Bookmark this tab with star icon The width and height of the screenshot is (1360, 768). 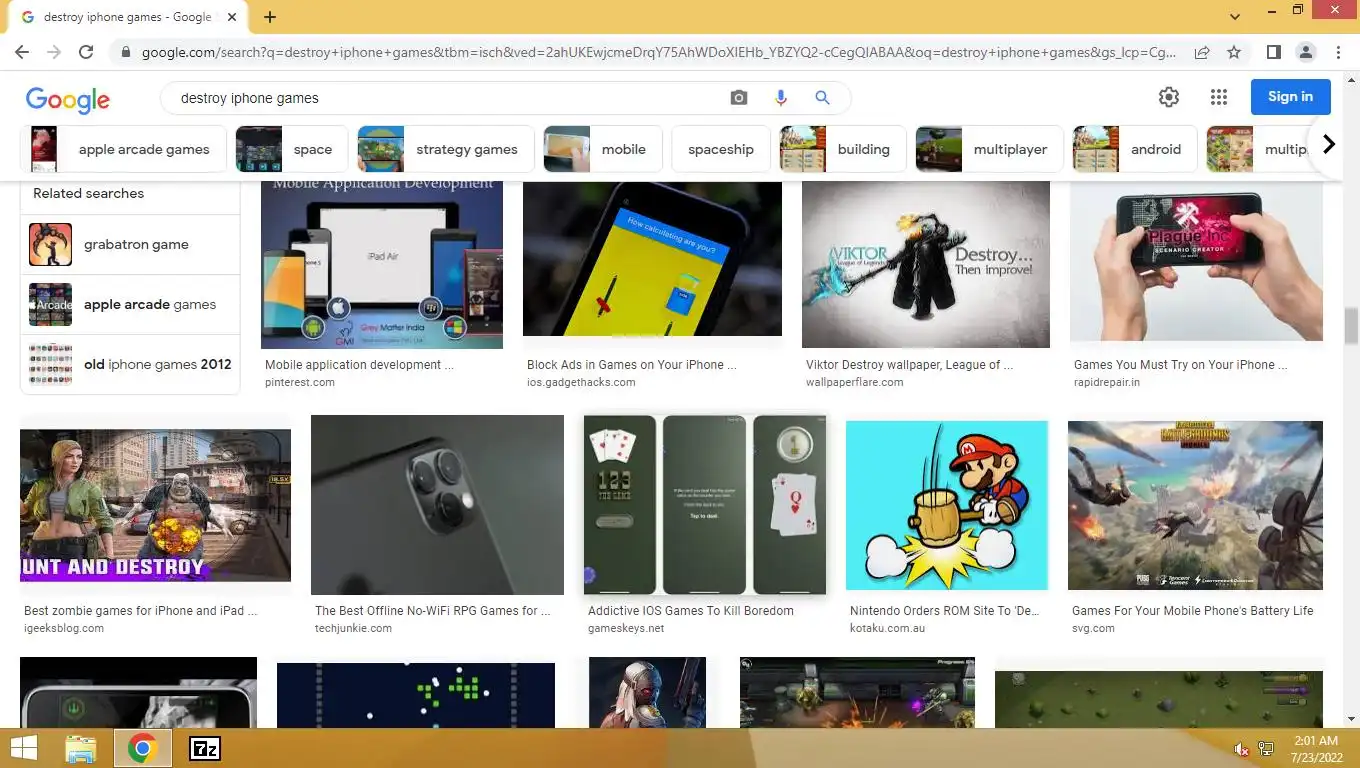(1234, 52)
